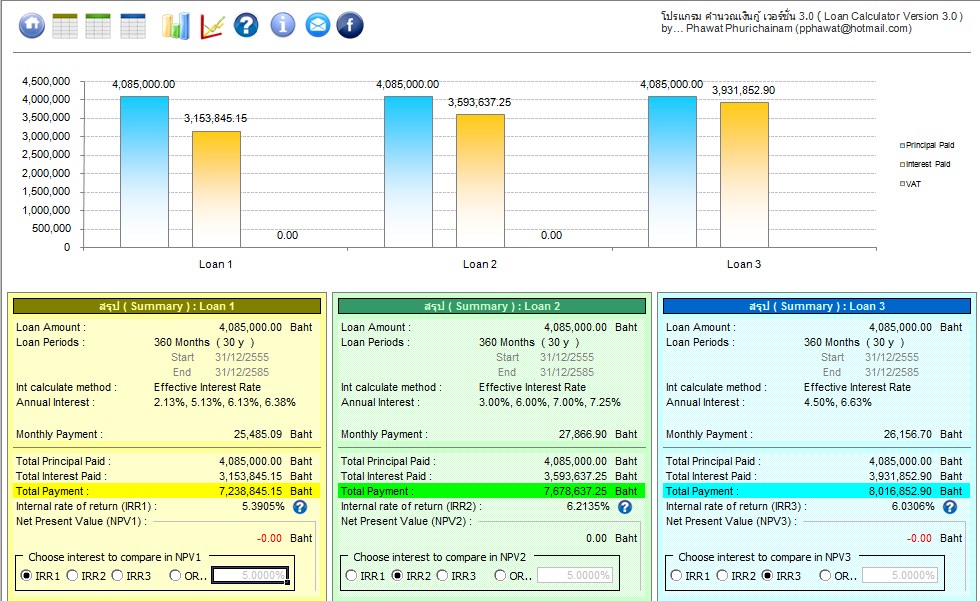
Task: Click the email envelope icon
Action: (317, 26)
